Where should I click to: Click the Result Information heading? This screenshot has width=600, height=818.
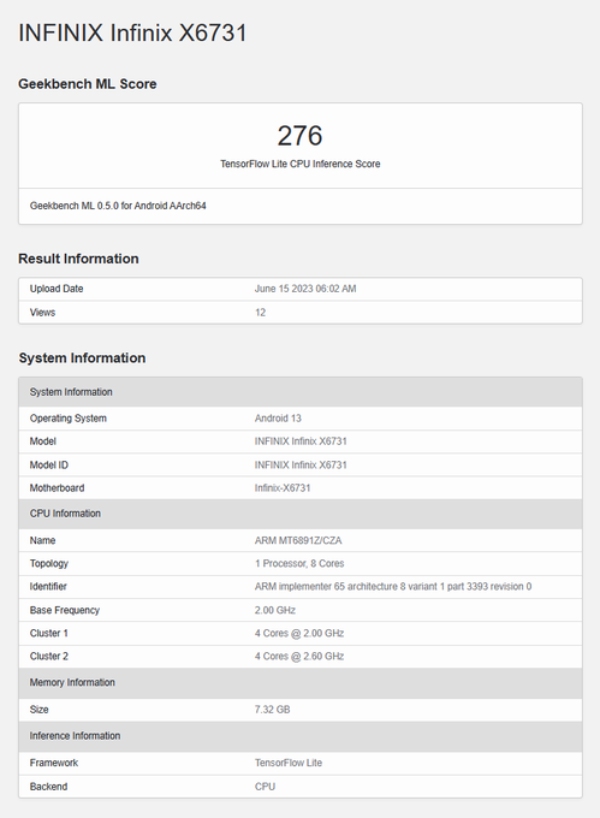78,259
